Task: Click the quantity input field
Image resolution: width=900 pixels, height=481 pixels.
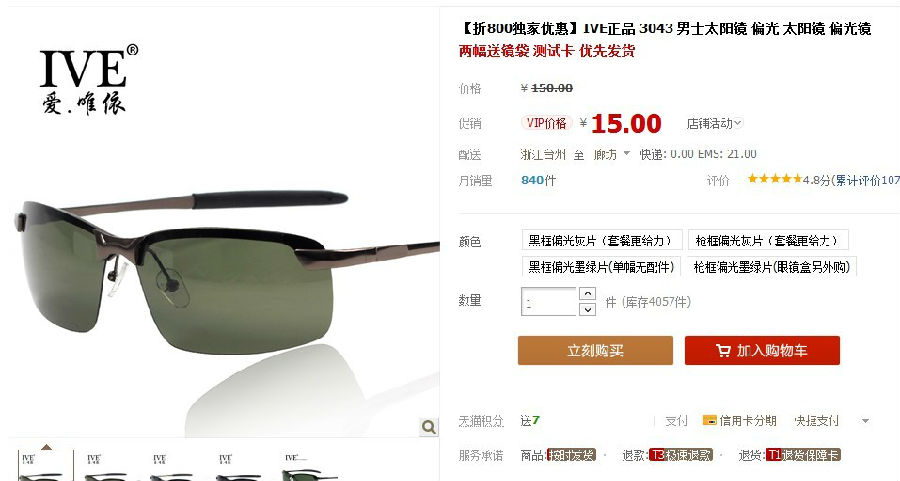Action: [549, 301]
